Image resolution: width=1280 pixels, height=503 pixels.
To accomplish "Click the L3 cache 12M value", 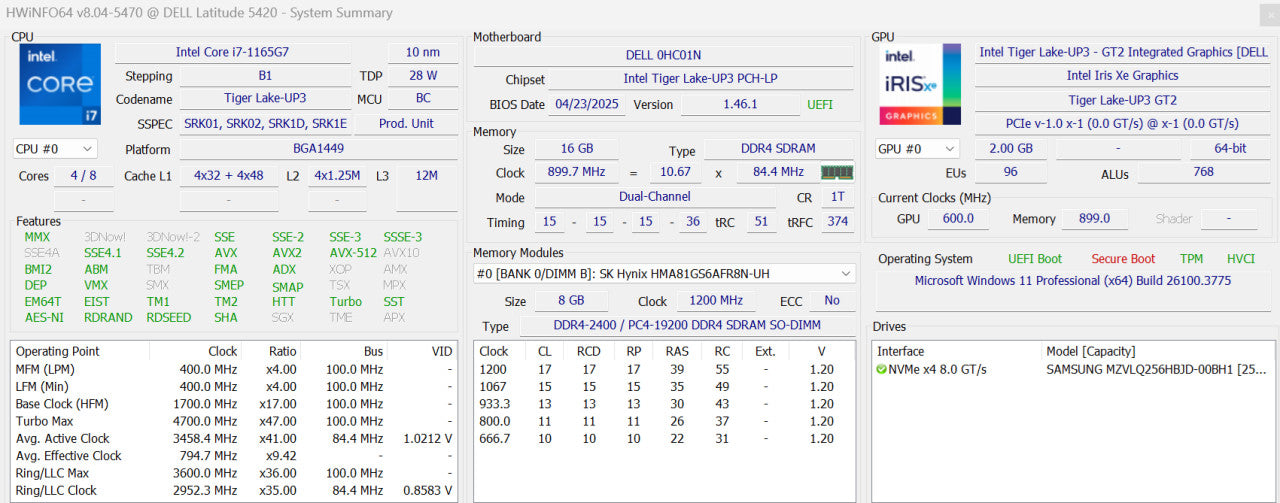I will 427,175.
